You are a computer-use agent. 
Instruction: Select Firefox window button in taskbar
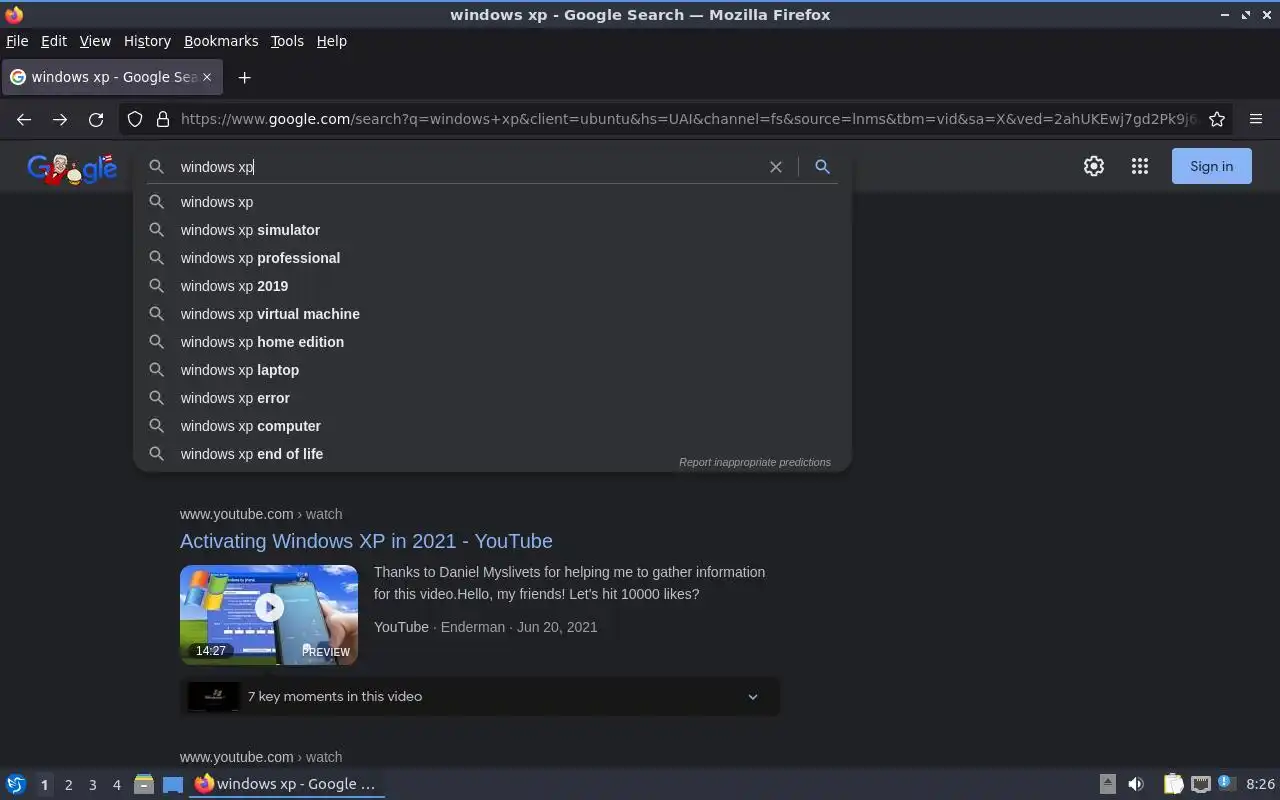(x=287, y=784)
